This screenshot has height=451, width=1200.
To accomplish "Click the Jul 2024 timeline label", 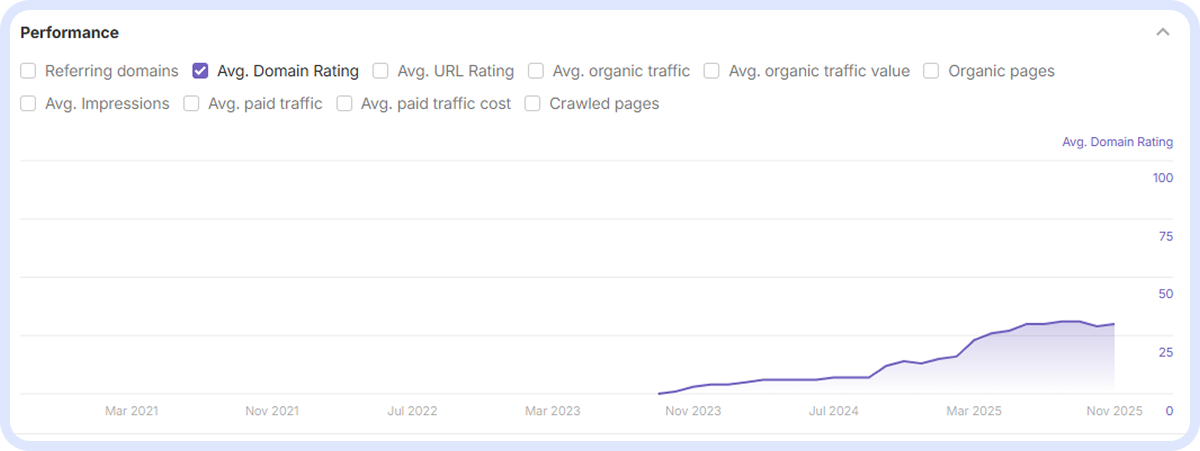I will tap(833, 411).
